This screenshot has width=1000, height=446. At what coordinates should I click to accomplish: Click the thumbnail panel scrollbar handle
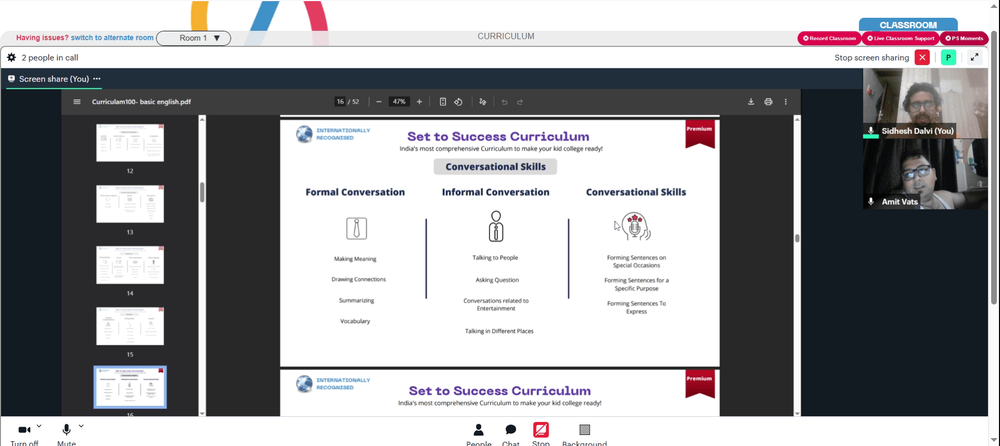[x=202, y=192]
